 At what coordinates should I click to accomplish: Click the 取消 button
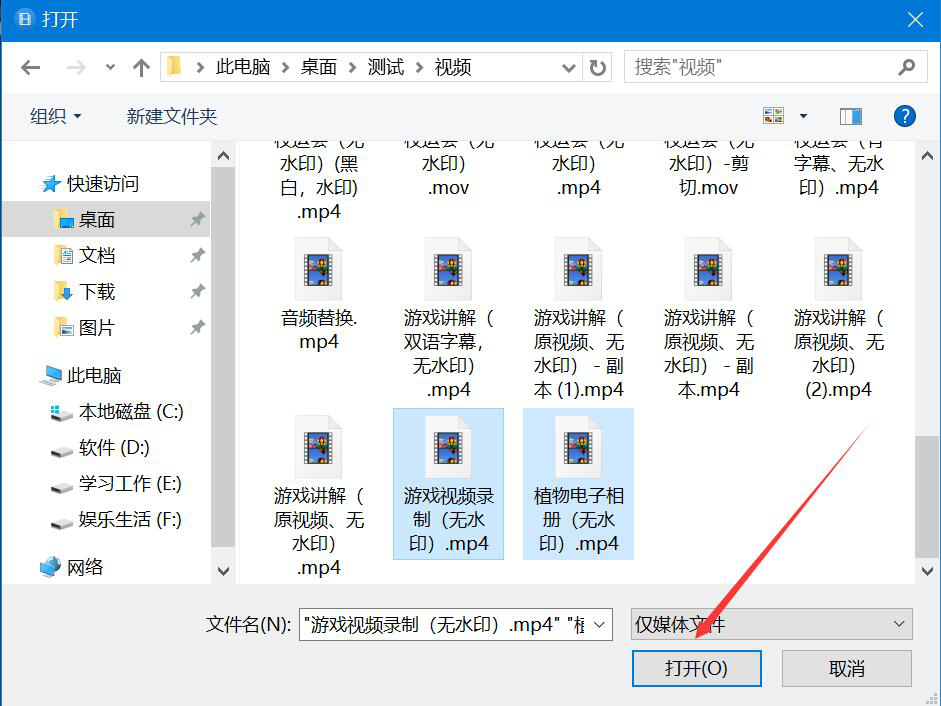tap(846, 668)
